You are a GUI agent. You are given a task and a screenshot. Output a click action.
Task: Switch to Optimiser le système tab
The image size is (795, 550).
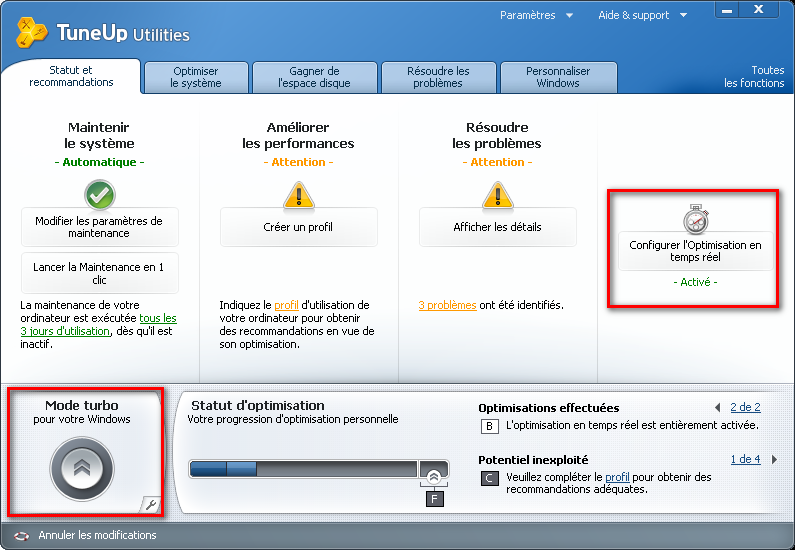coord(196,77)
